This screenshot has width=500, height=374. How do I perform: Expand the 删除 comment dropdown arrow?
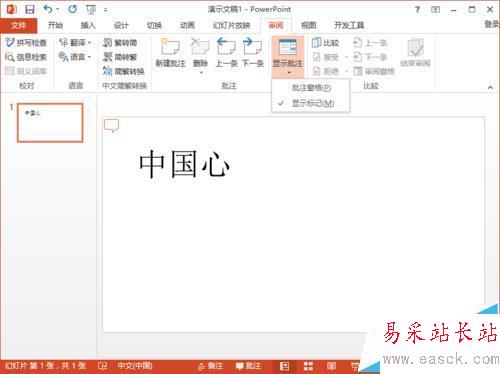click(x=201, y=72)
